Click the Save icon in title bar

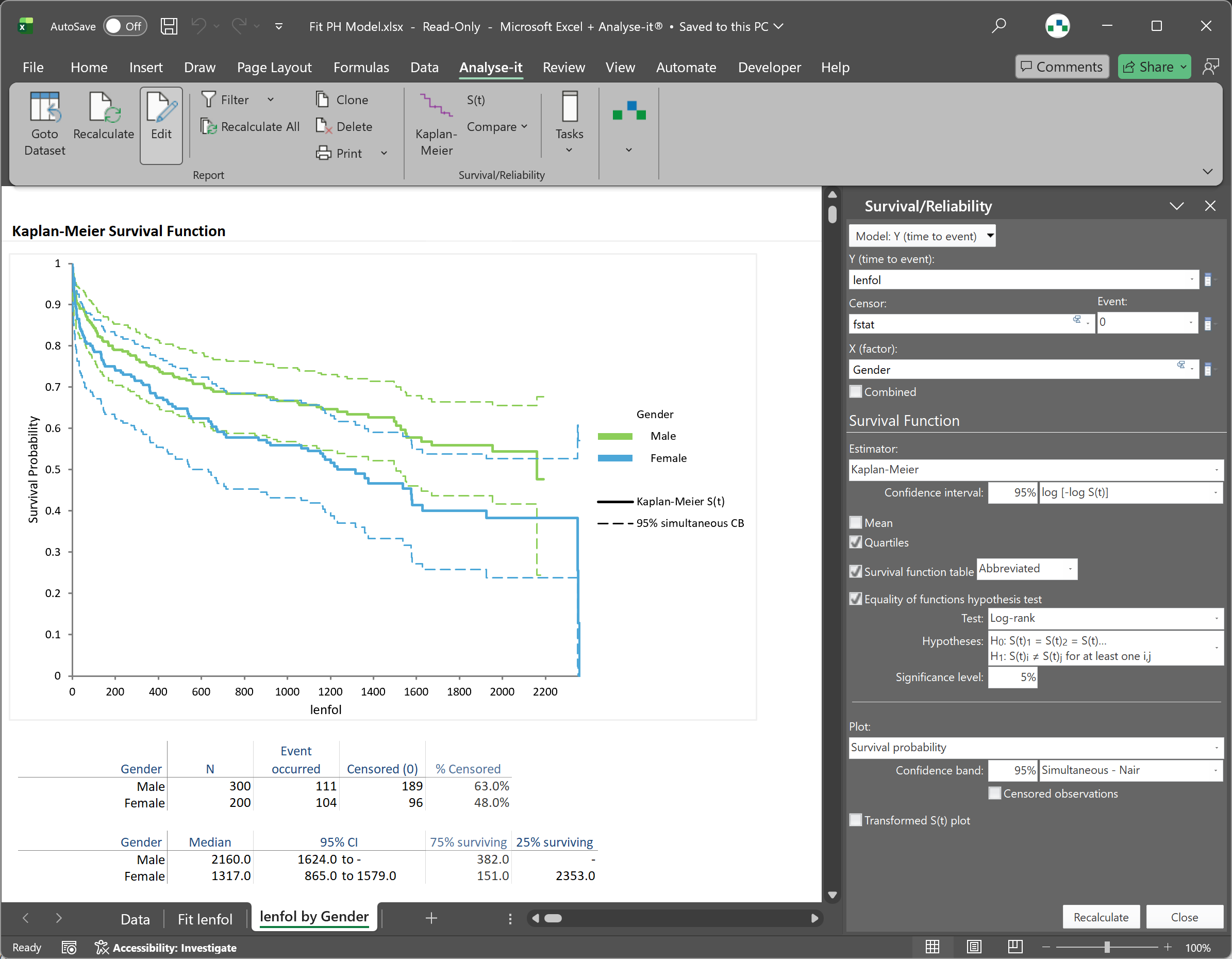(x=169, y=26)
